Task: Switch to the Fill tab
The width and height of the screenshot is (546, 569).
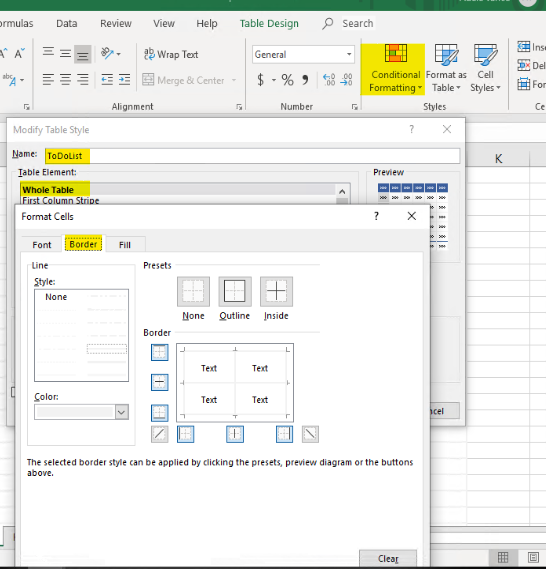Action: [x=124, y=245]
